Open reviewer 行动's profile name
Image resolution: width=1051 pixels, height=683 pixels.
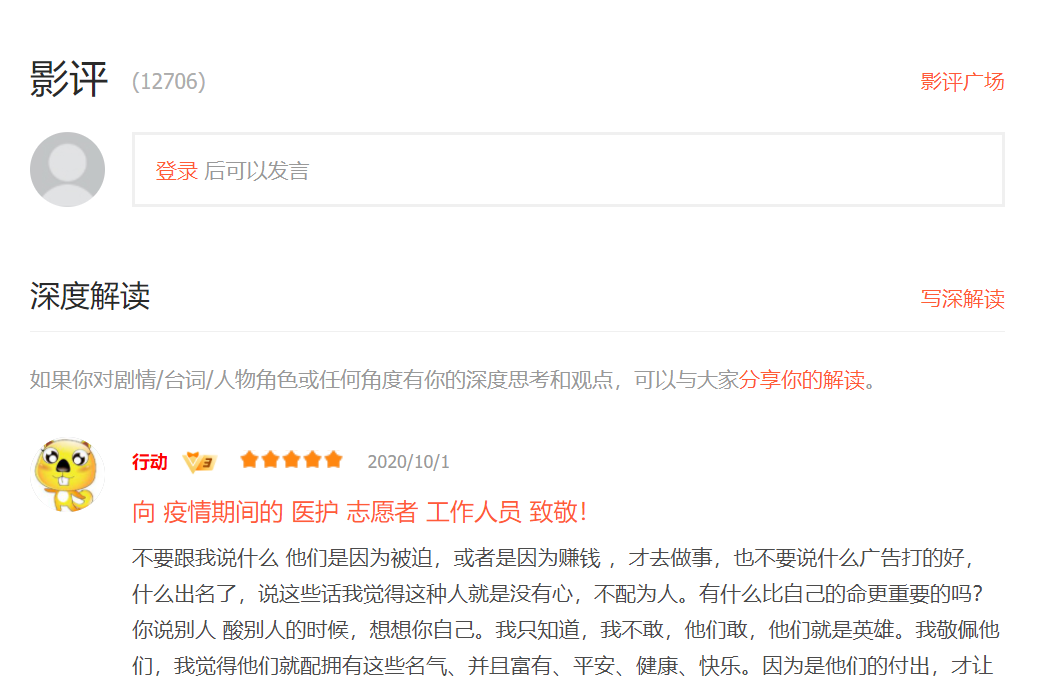click(x=149, y=462)
